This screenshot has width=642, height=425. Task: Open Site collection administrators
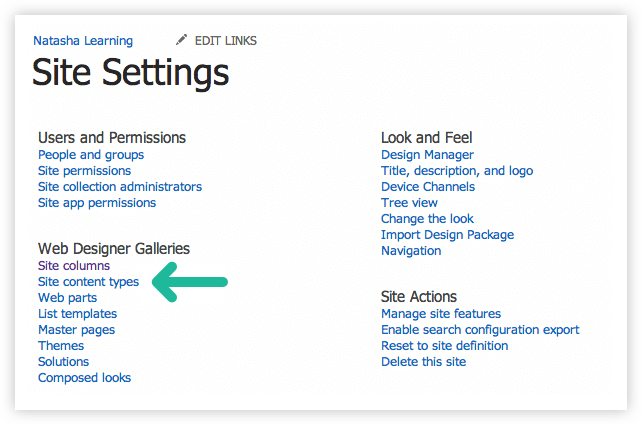pyautogui.click(x=120, y=187)
